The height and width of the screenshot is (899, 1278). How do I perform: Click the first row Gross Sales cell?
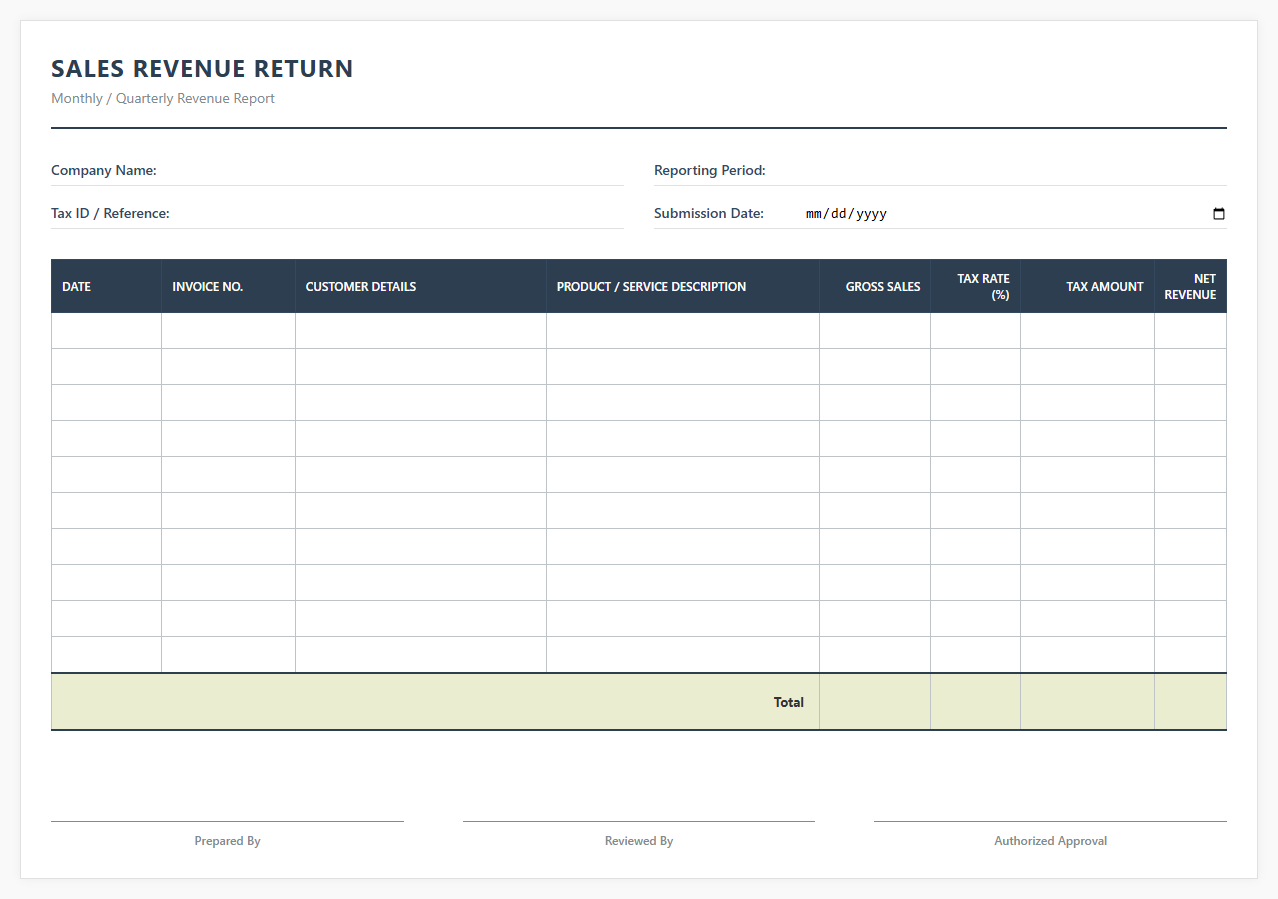coord(875,331)
